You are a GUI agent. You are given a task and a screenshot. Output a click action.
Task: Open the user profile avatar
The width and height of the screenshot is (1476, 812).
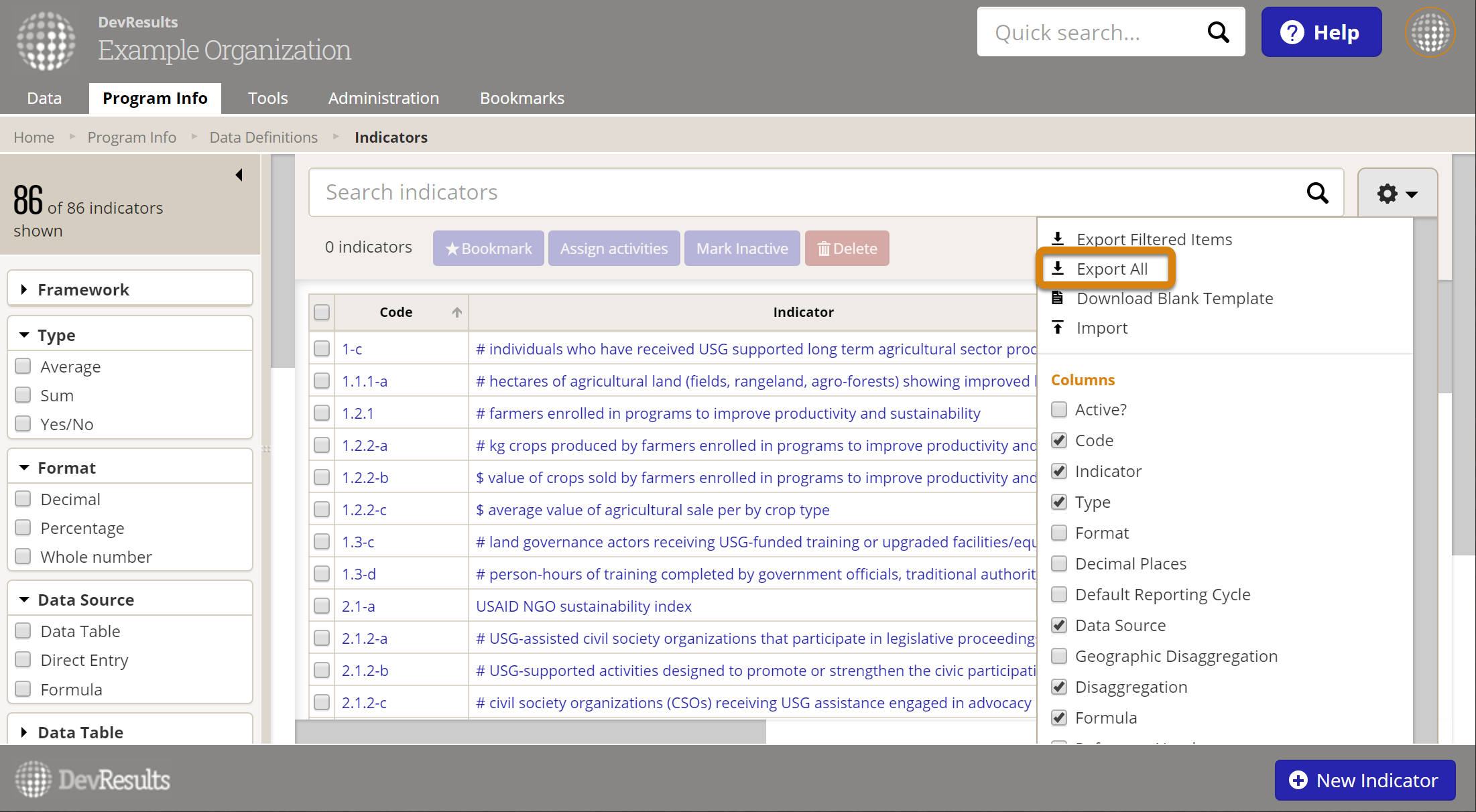(1430, 32)
